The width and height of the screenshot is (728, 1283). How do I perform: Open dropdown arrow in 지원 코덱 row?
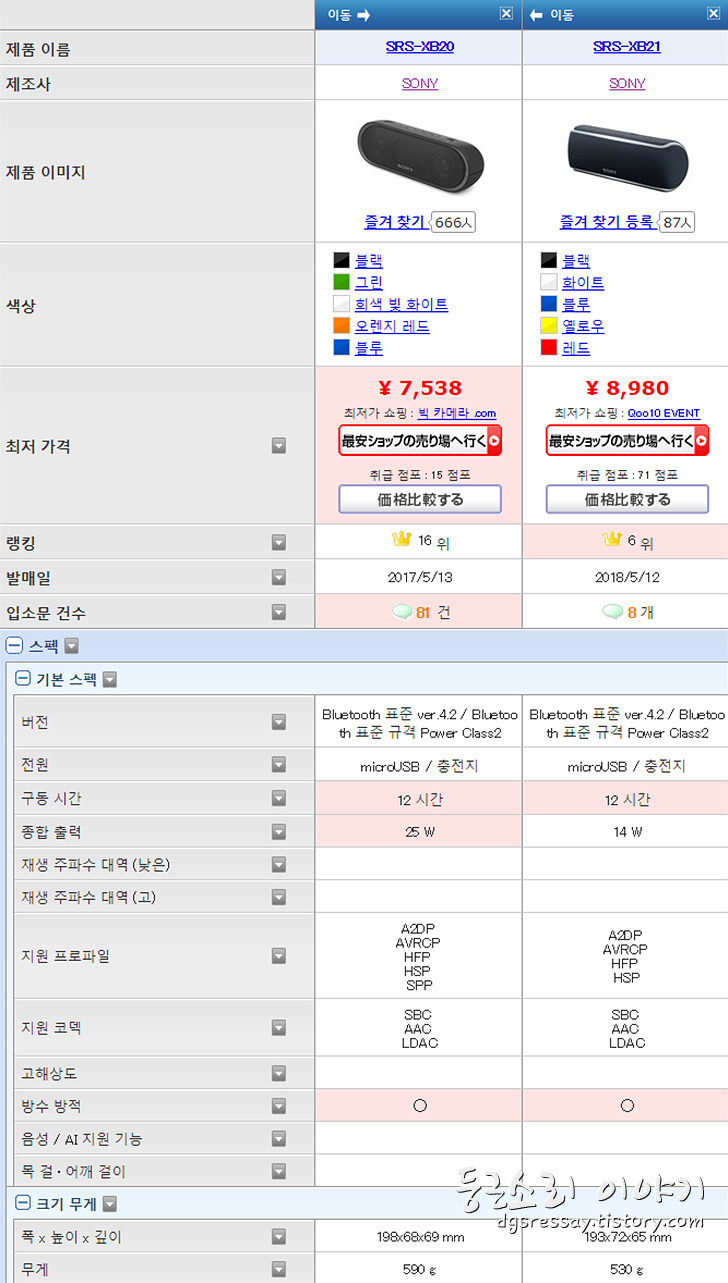279,1028
